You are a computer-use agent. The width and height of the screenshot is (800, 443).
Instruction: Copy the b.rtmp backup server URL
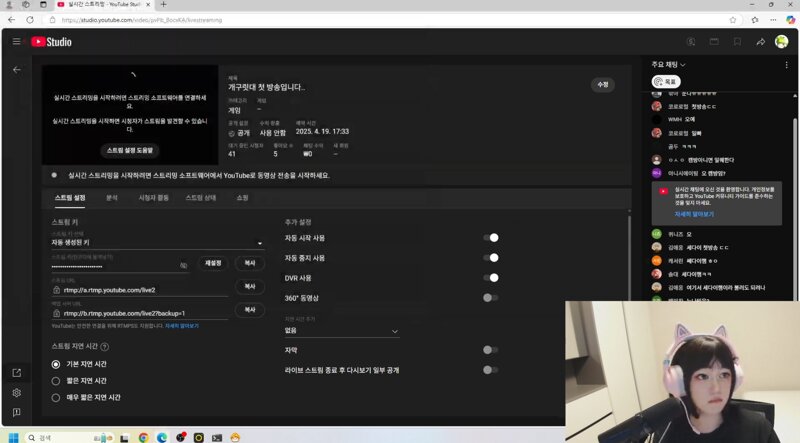tap(249, 310)
